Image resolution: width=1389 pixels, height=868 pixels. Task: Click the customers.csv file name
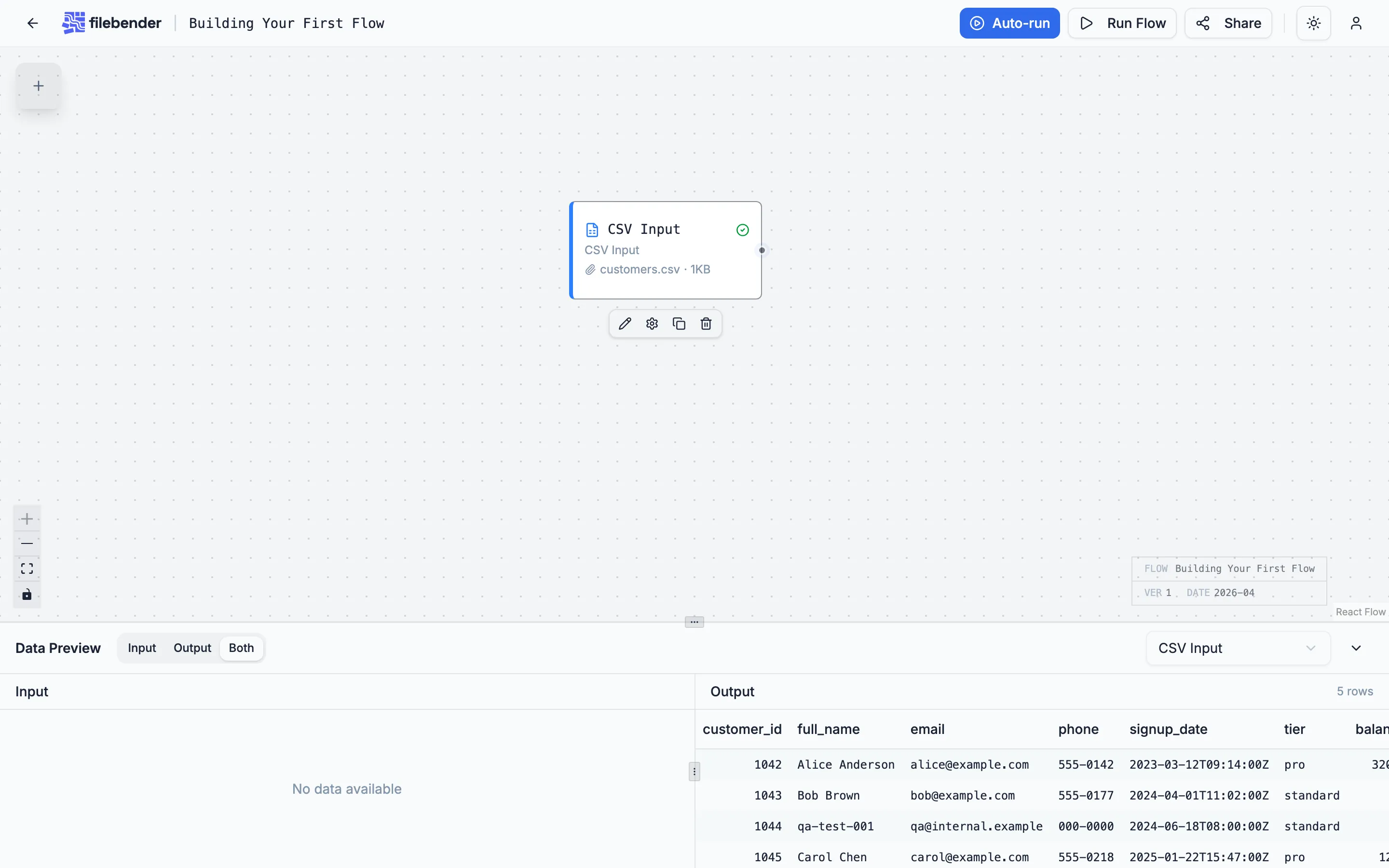[x=640, y=269]
